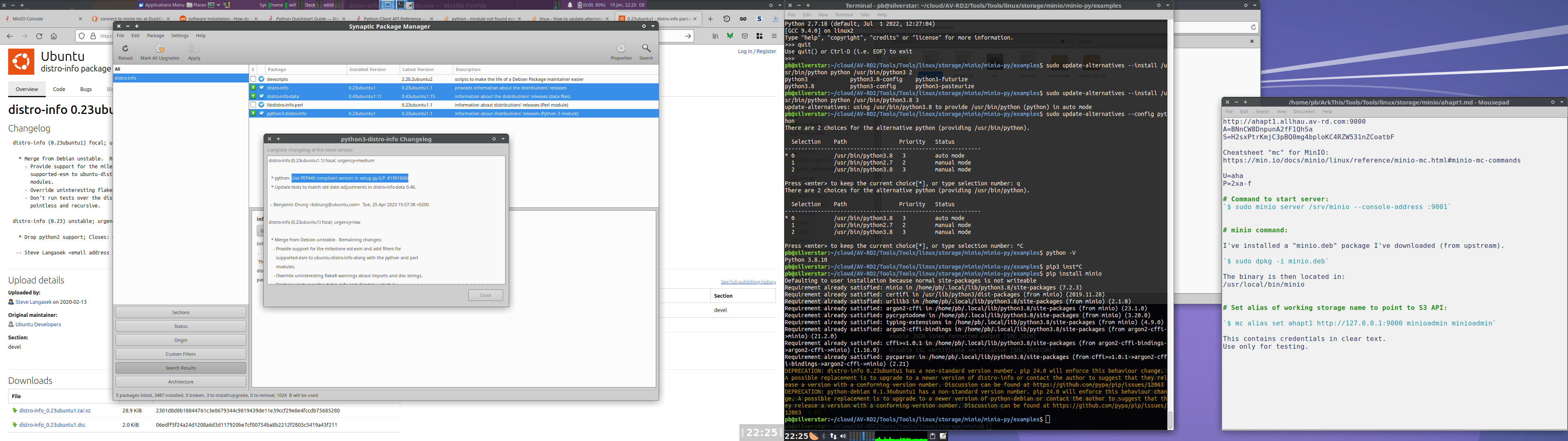The width and height of the screenshot is (1568, 441).
Task: Open Firefox hamburger application menu
Action: tap(774, 37)
